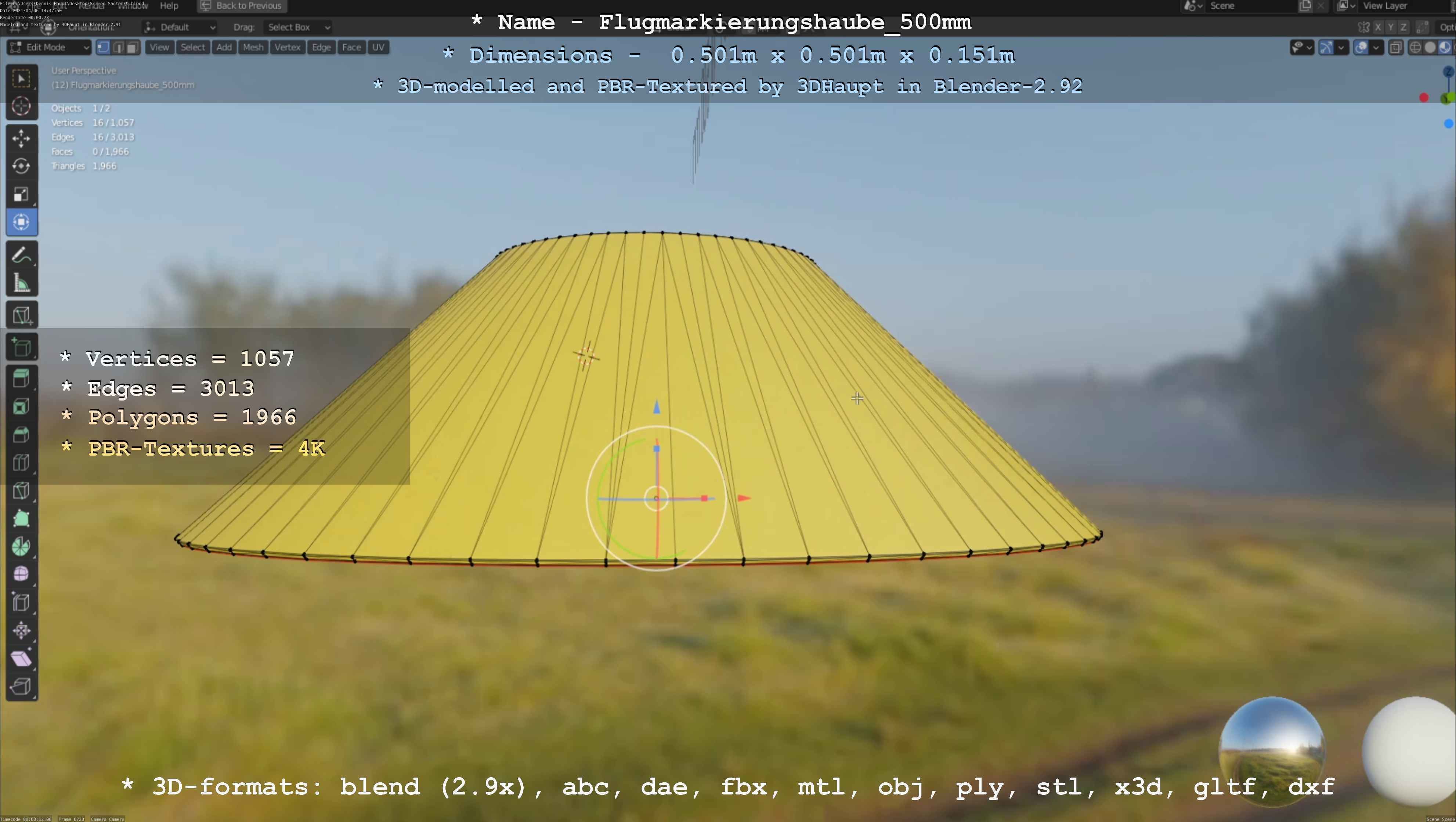
Task: Select the Scale tool
Action: (x=21, y=194)
